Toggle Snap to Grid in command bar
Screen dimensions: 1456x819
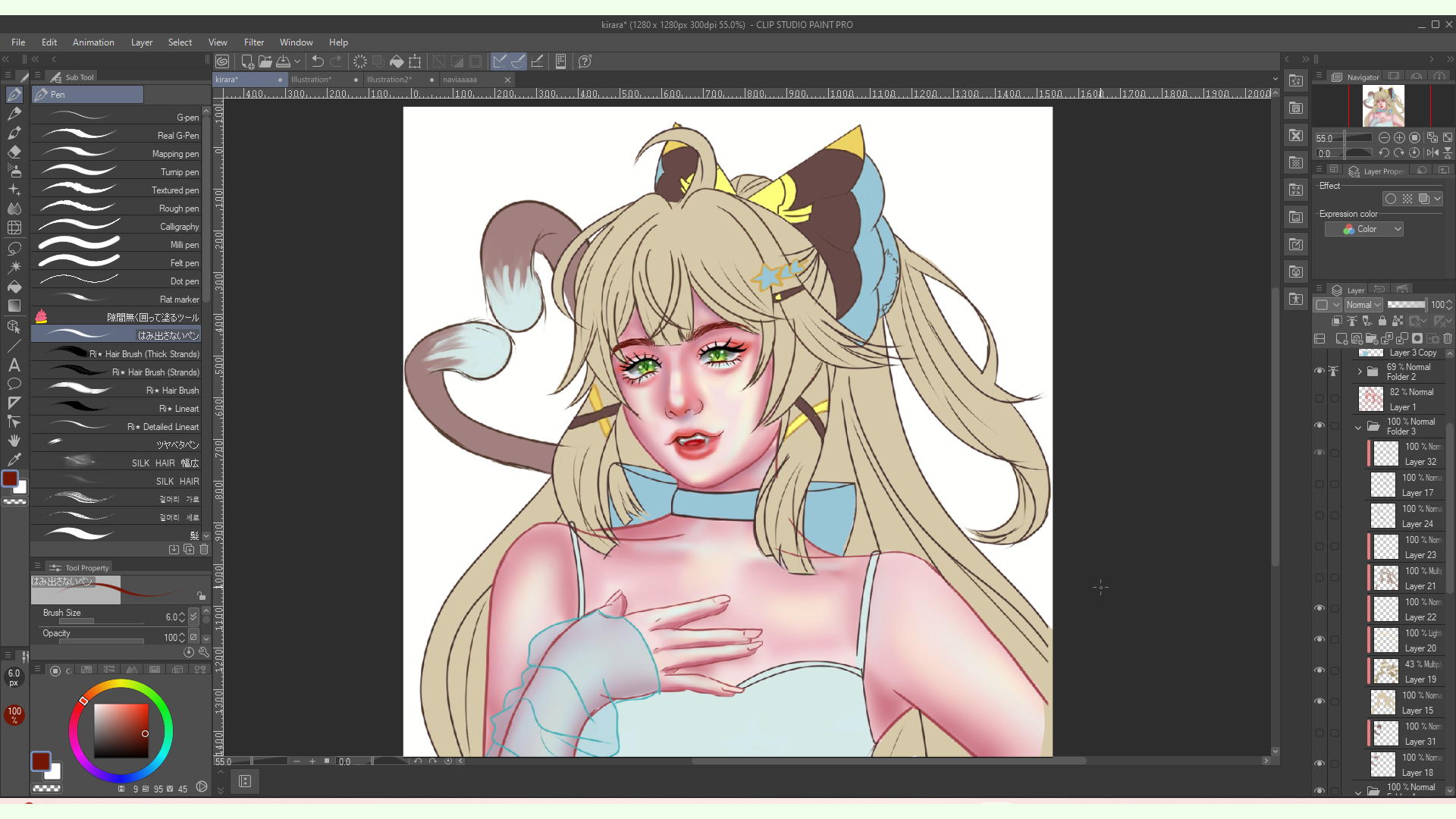click(x=537, y=61)
